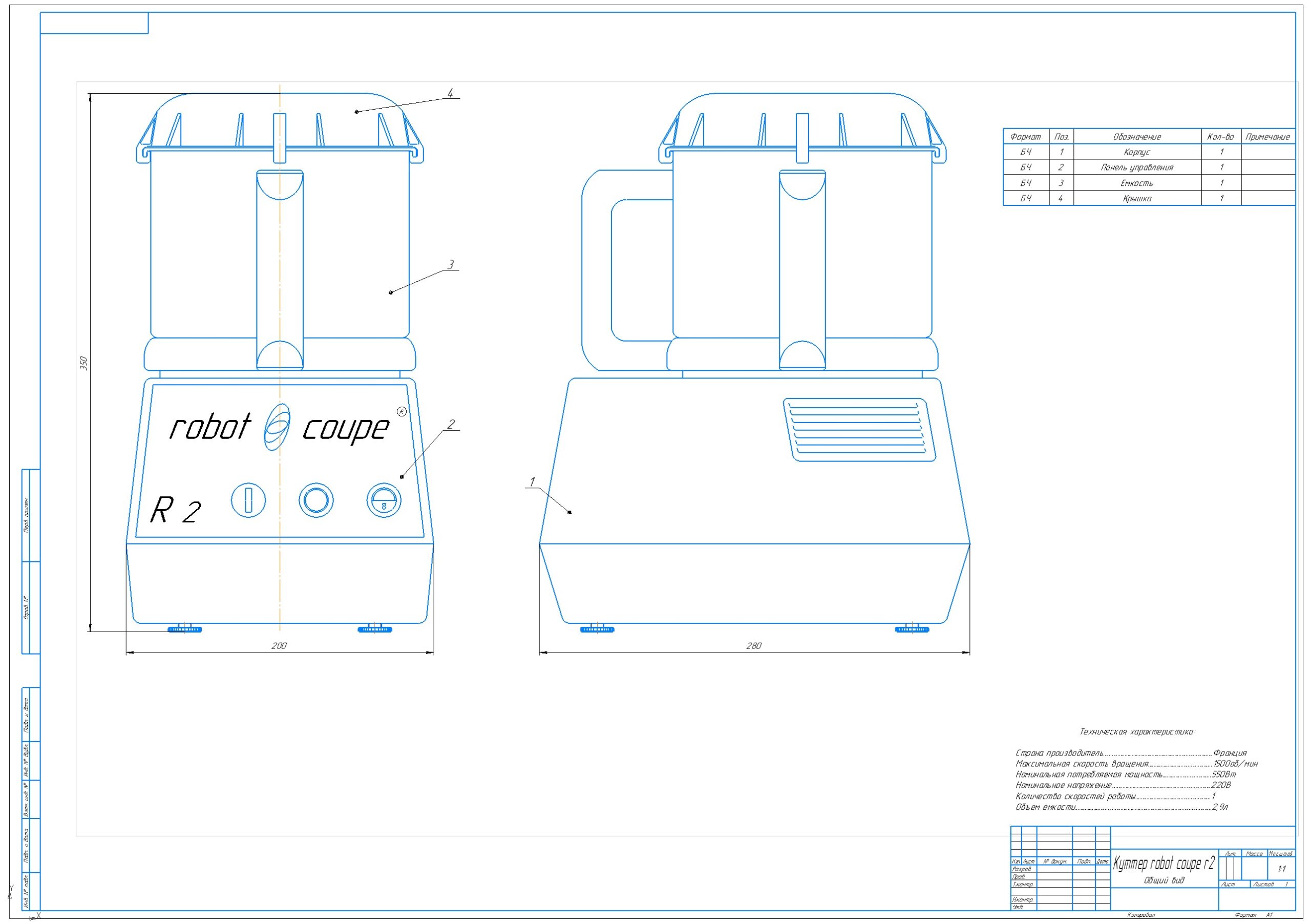Select the 'Страна производитель' line
Screen dimensions: 1311x924
pyautogui.click(x=1059, y=753)
